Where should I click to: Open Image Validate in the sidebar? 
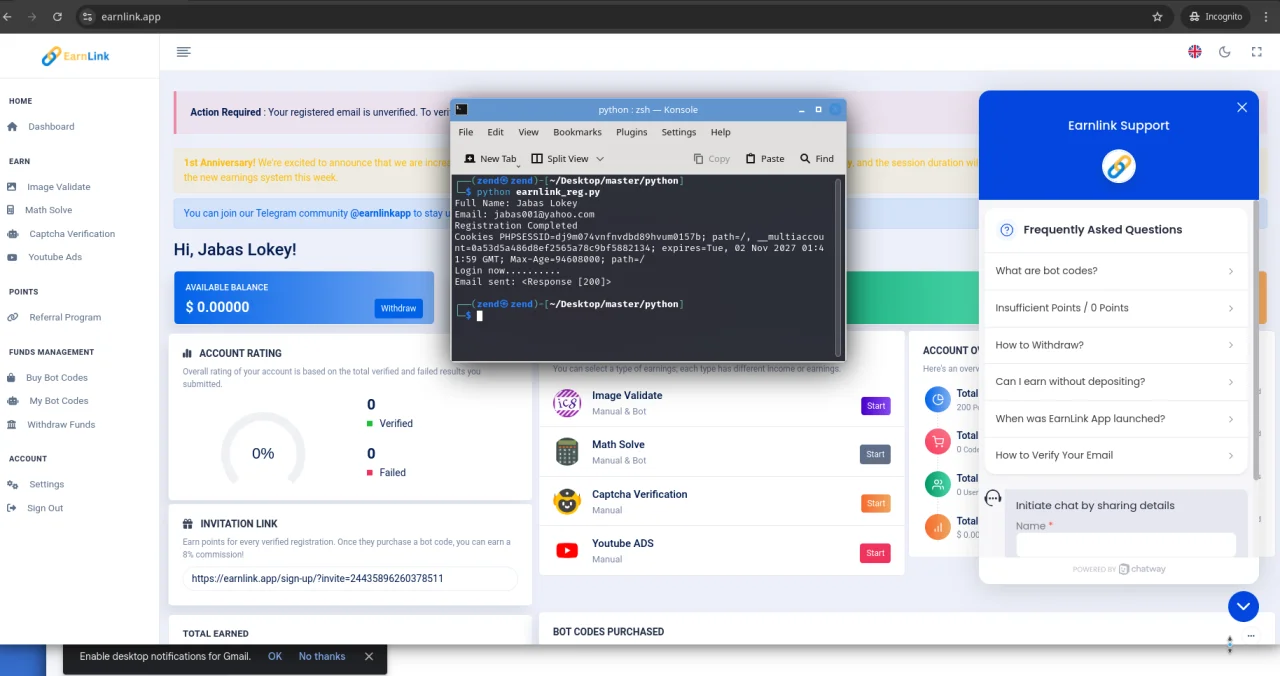tap(59, 187)
